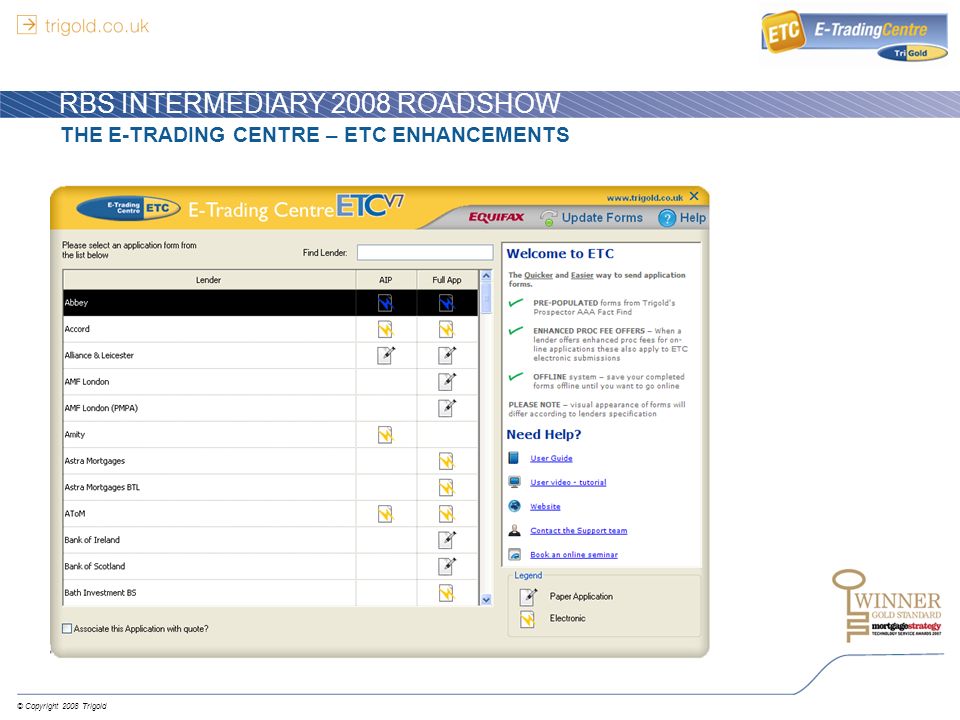Click the blue Help question mark icon
960x720 pixels.
667,218
